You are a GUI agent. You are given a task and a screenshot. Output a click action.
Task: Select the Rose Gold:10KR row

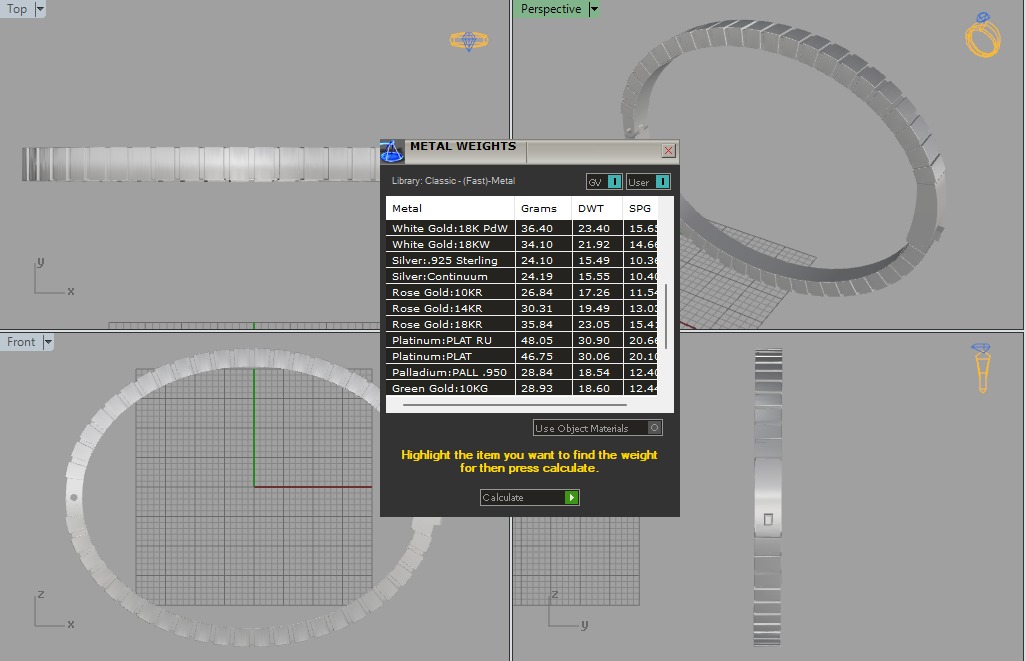(x=522, y=293)
